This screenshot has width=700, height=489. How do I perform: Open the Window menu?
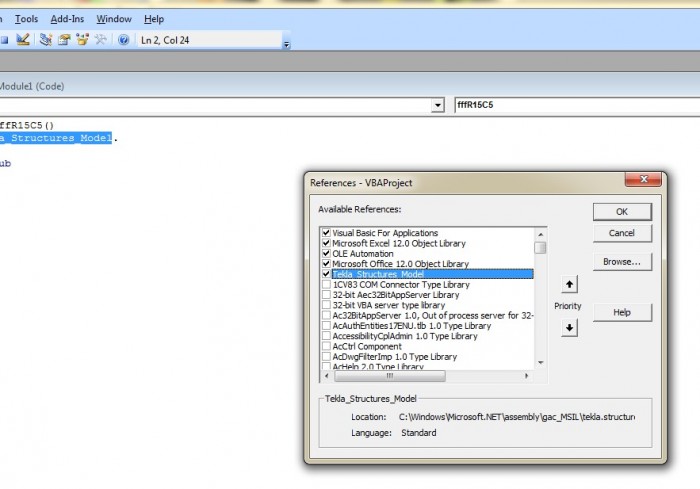tap(114, 19)
